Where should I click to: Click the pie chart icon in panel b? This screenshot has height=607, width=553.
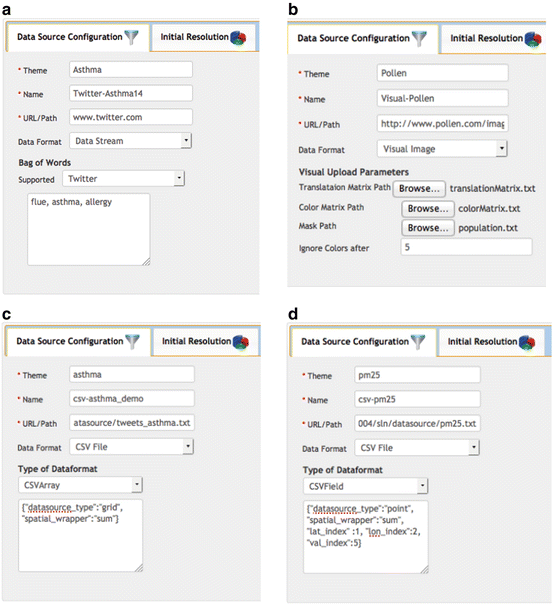click(533, 39)
